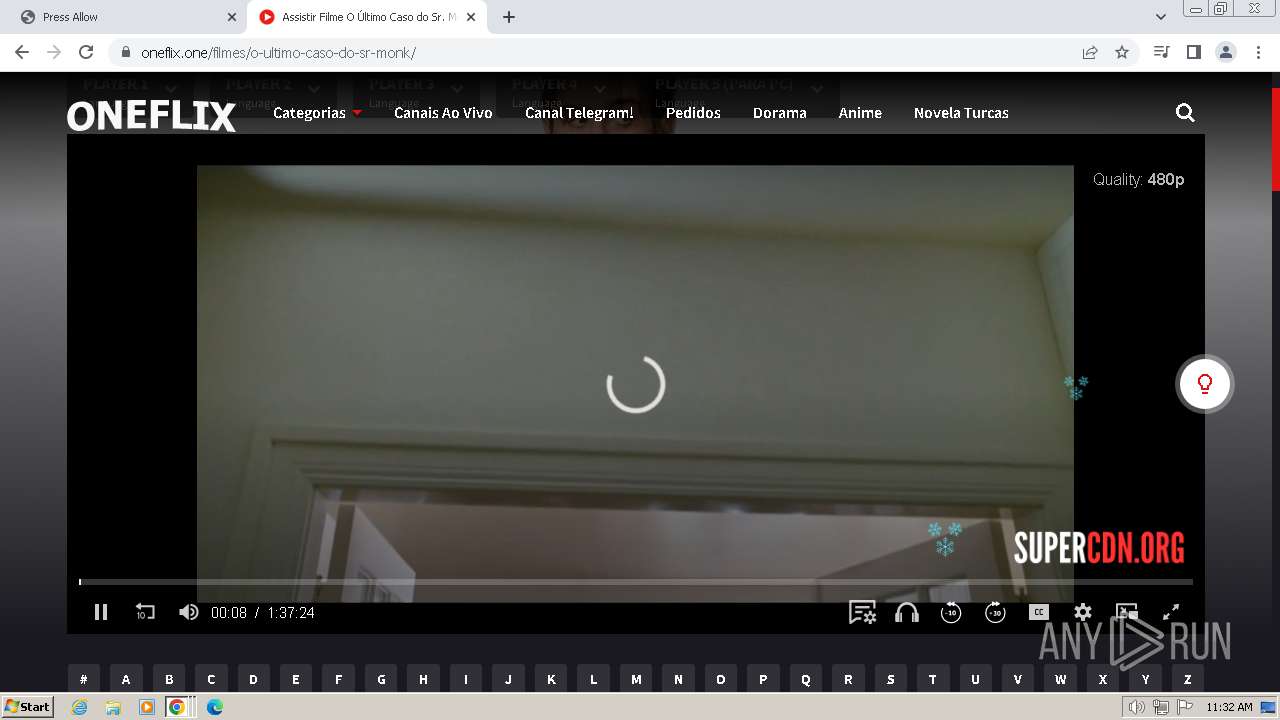Click the headphones audio track icon
Viewport: 1280px width, 720px height.
(x=907, y=612)
